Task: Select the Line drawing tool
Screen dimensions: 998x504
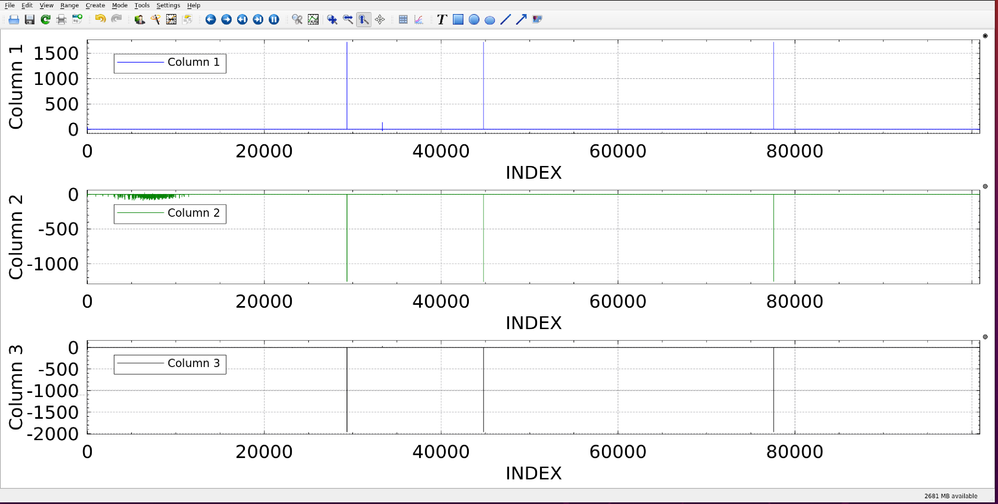Action: [506, 20]
